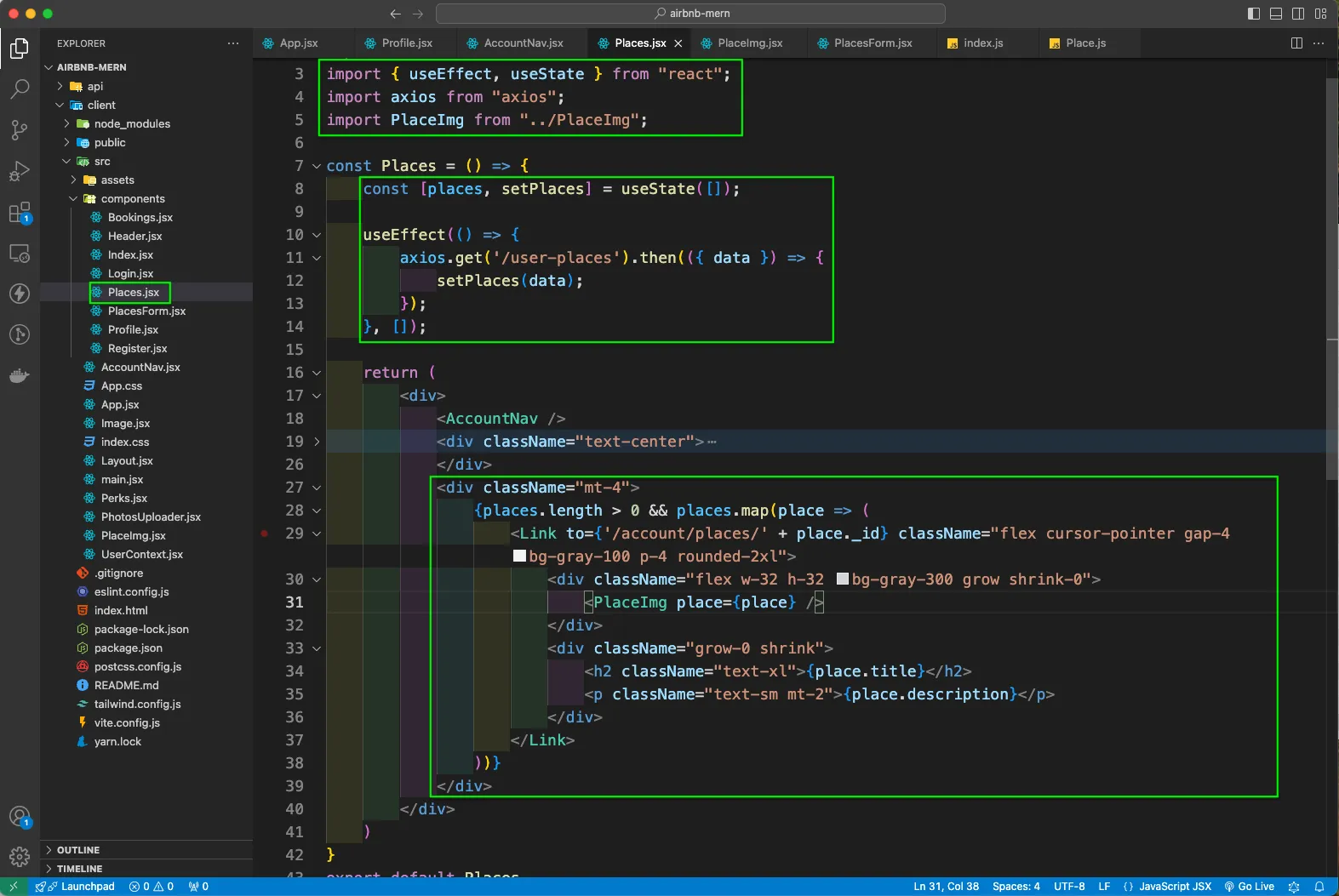Go back with navigation arrow

pyautogui.click(x=395, y=14)
